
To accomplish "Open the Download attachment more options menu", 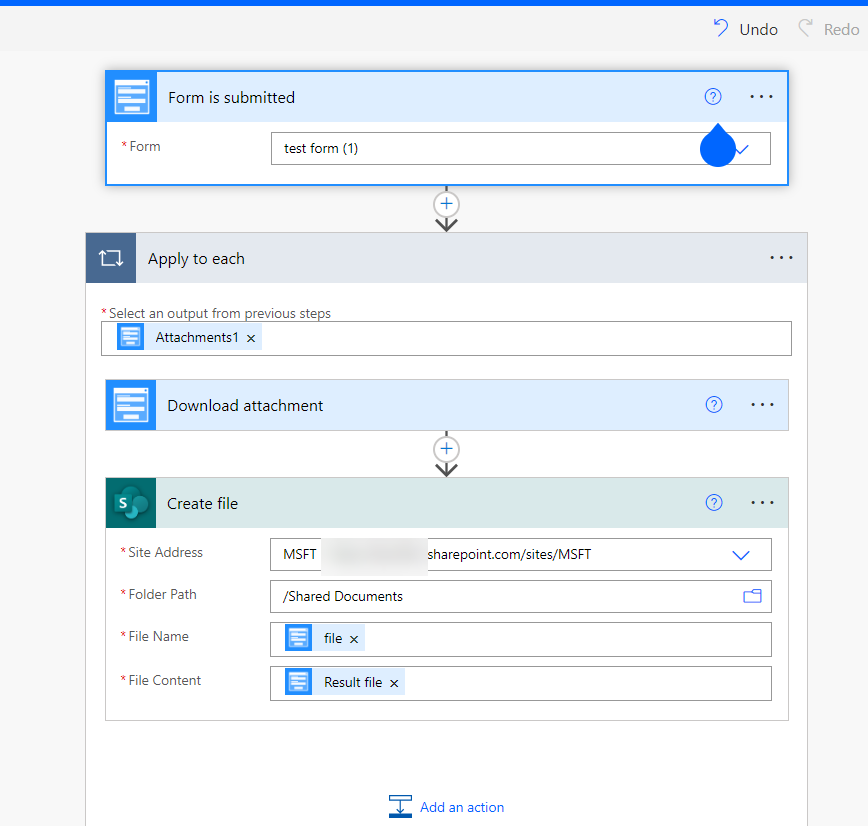I will 762,405.
